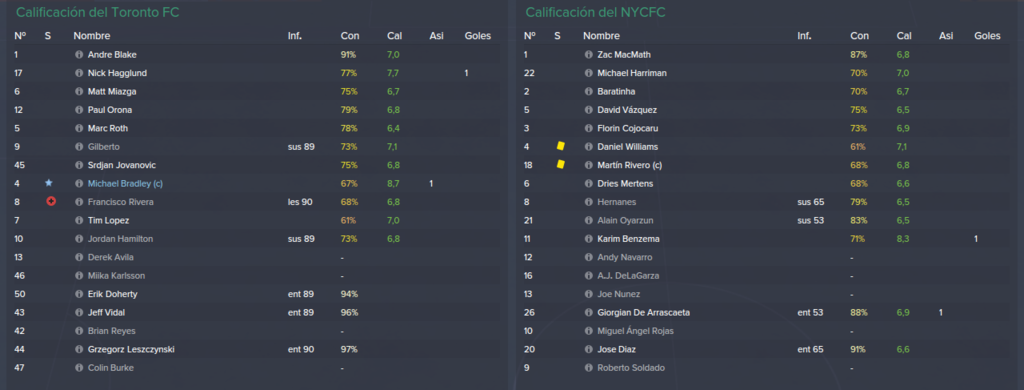Sort NYCFC table by Nombre header

tap(601, 36)
